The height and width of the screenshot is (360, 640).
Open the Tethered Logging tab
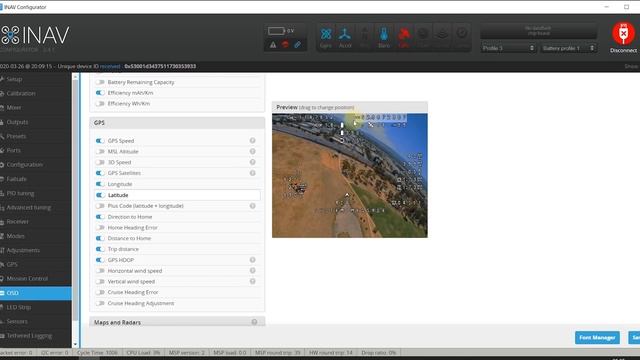(x=36, y=336)
